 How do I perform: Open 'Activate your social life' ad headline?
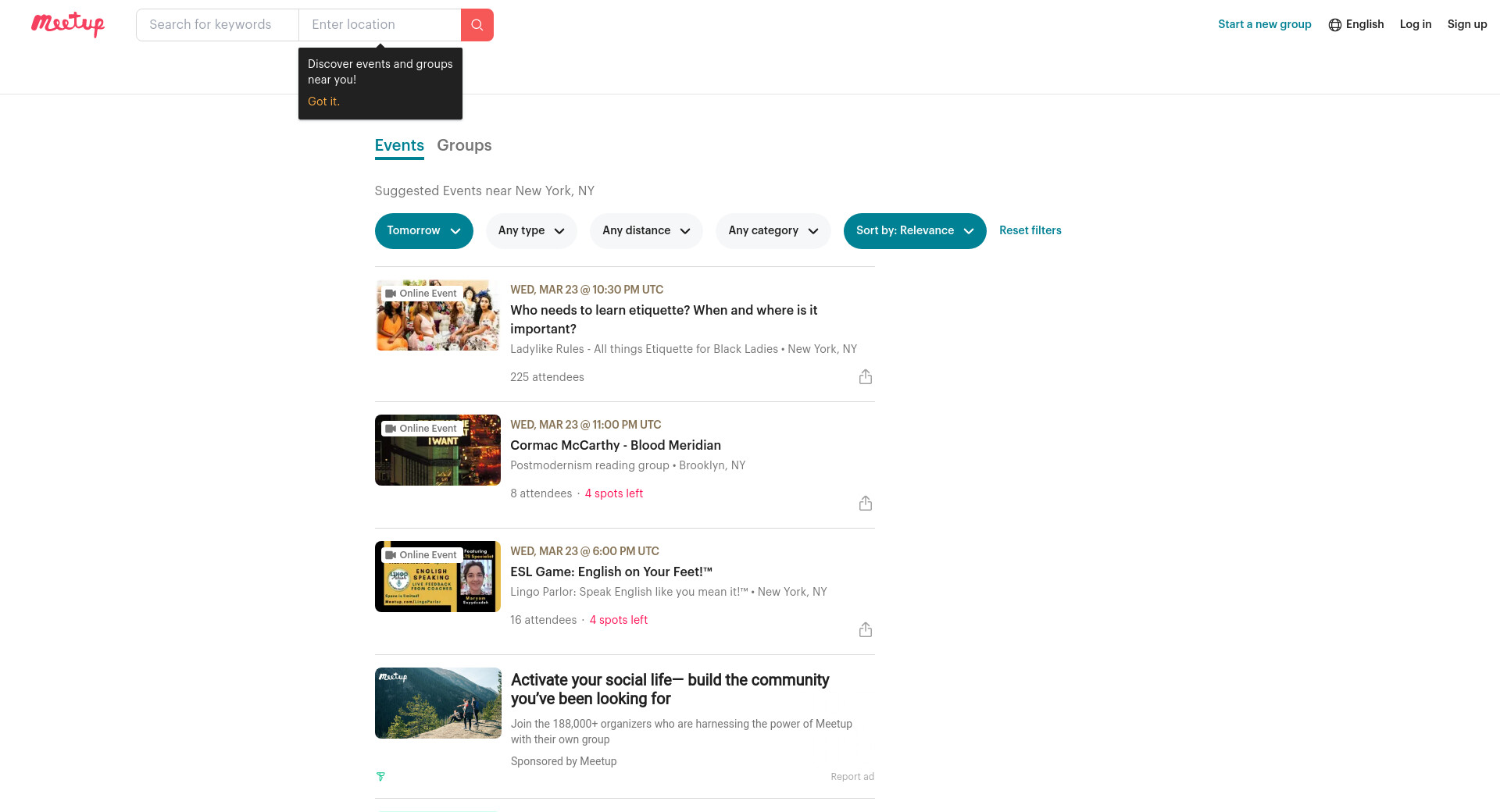pos(670,689)
